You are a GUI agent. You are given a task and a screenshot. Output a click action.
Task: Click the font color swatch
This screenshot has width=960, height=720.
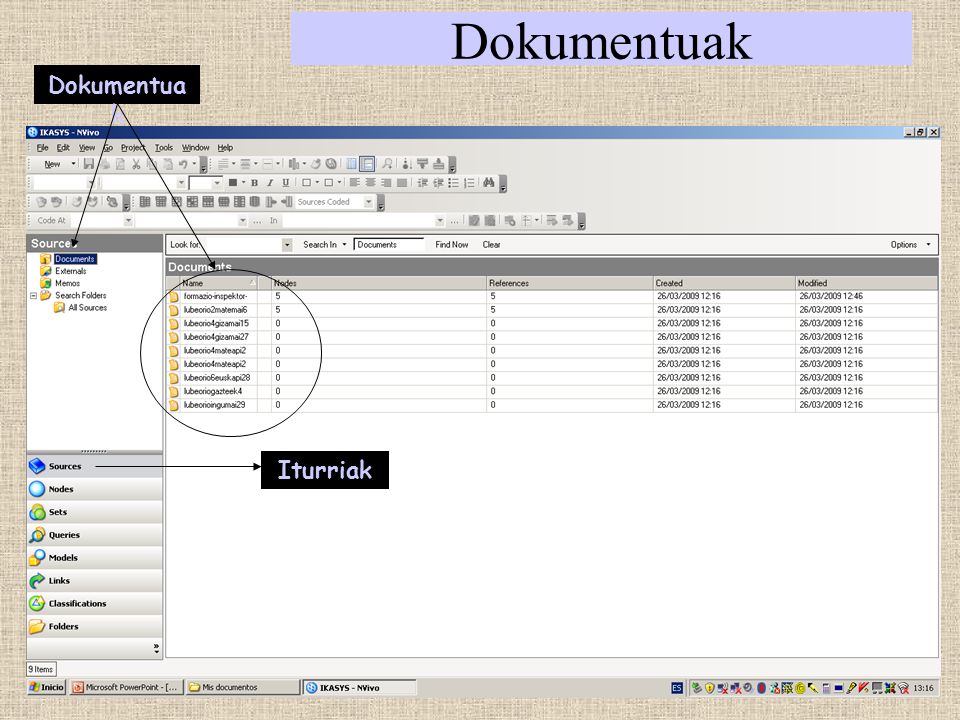[x=233, y=182]
